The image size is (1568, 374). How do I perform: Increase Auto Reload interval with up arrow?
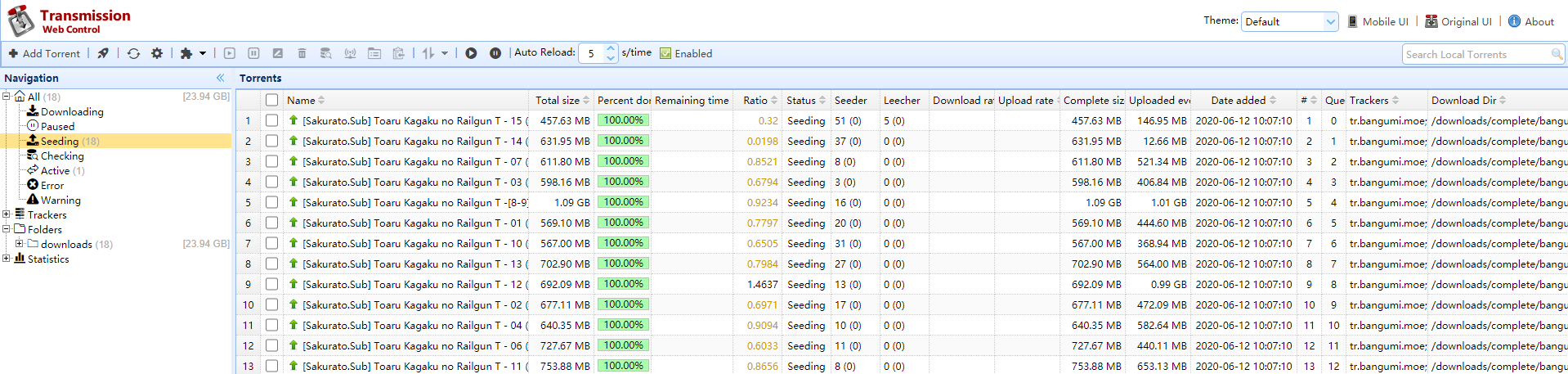[x=611, y=48]
